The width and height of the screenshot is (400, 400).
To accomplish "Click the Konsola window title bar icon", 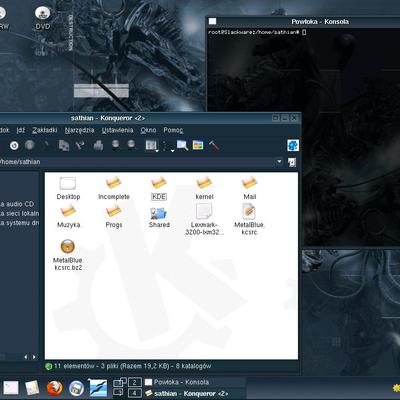I will (212, 22).
